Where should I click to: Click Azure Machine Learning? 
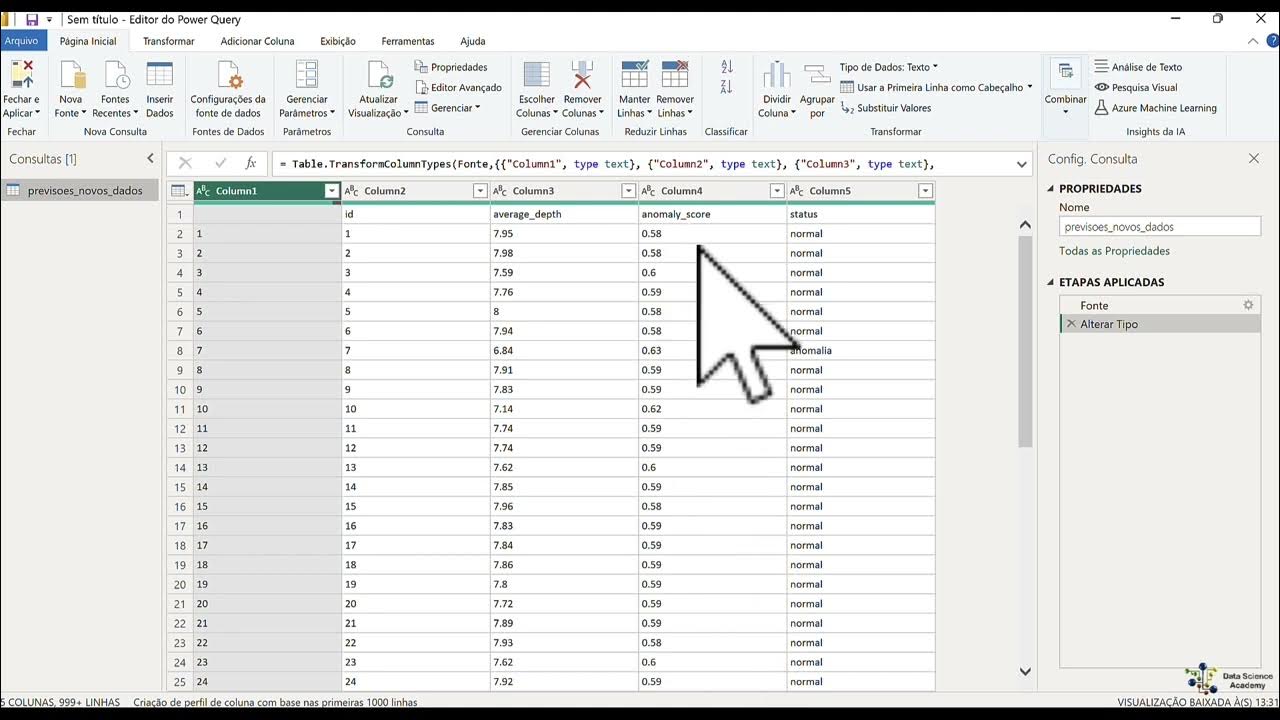pos(1155,108)
